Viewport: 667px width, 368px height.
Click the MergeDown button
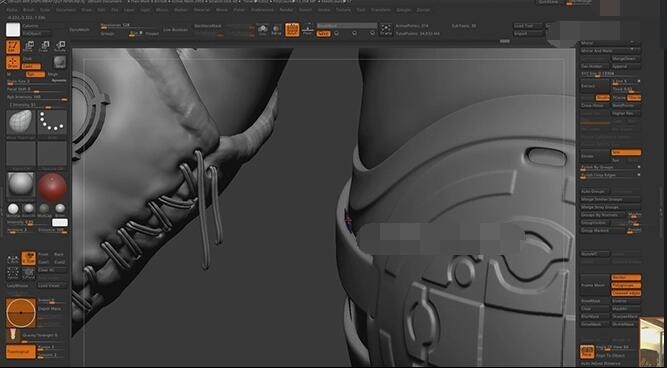626,59
